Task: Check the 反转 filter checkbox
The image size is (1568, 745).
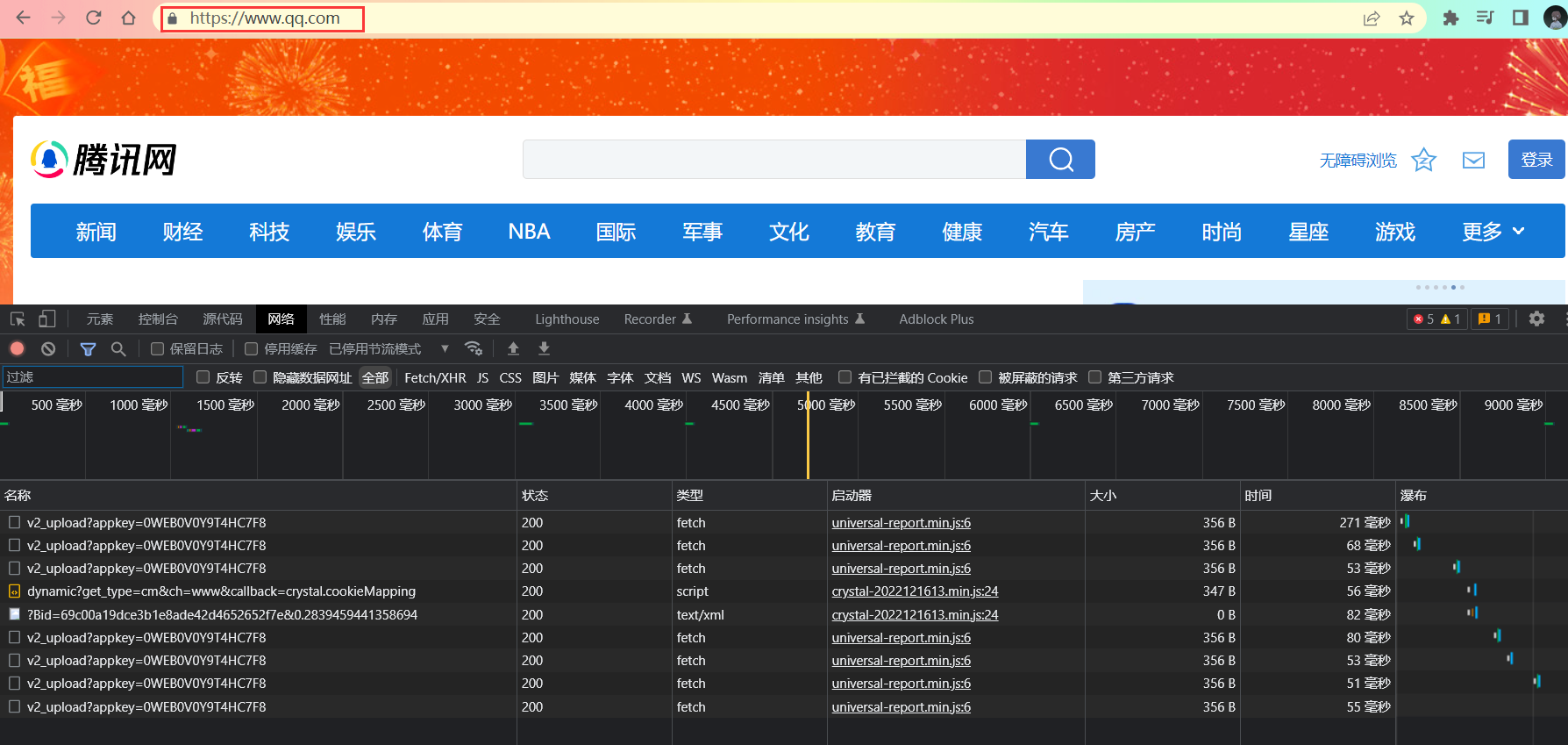Action: [x=203, y=377]
